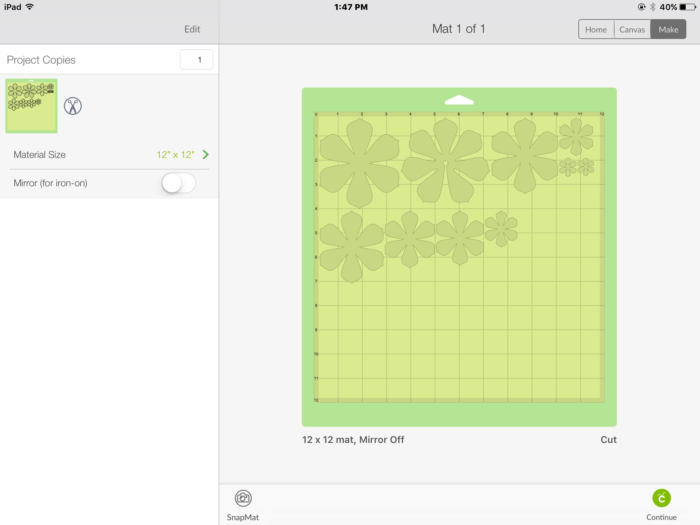The image size is (700, 525).
Task: Expand Material Size options chevron
Action: [x=205, y=154]
